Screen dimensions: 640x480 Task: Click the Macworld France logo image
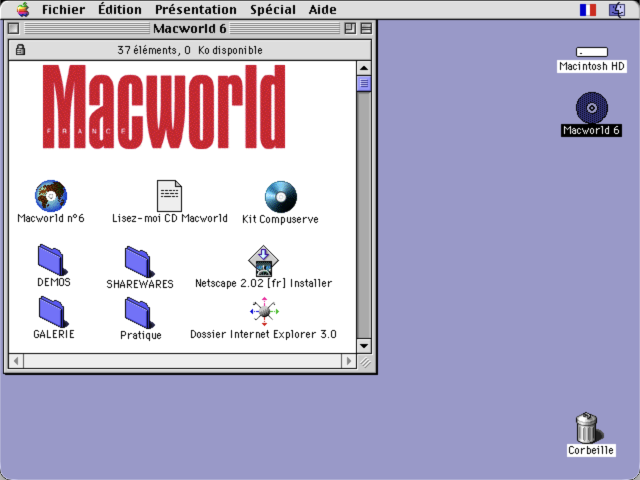164,107
